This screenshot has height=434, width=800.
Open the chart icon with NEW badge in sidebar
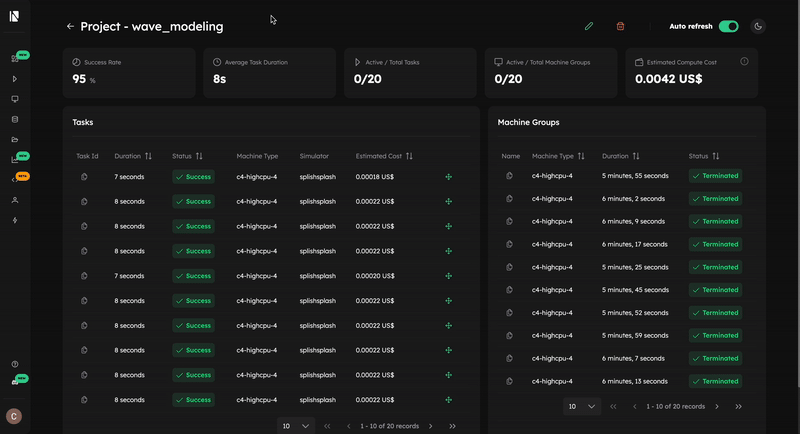[x=15, y=160]
